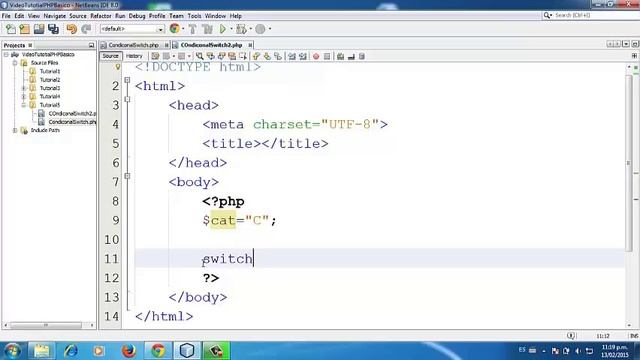Open the Refactor menu
This screenshot has width=640, height=360.
(101, 16)
